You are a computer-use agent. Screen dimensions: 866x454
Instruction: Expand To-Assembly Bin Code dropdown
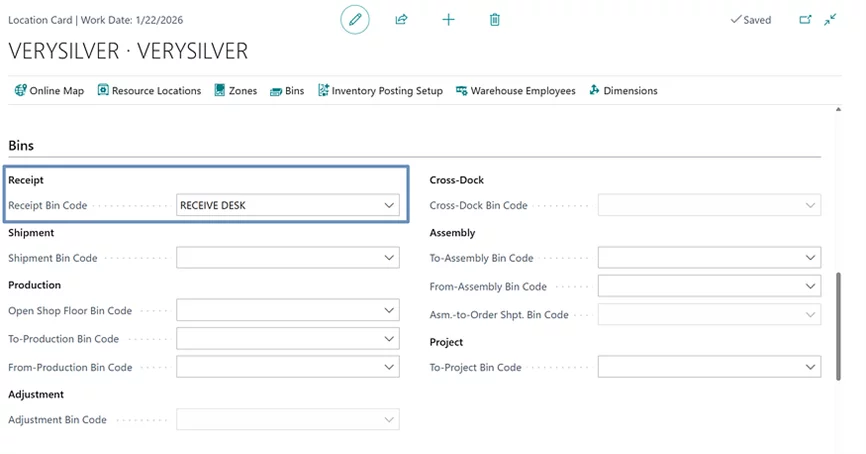coord(811,258)
